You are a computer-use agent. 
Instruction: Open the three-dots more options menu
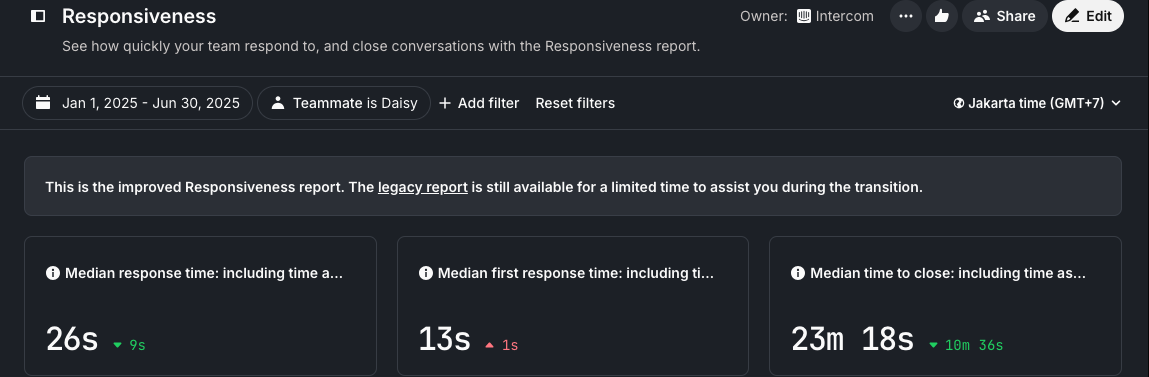(x=906, y=16)
